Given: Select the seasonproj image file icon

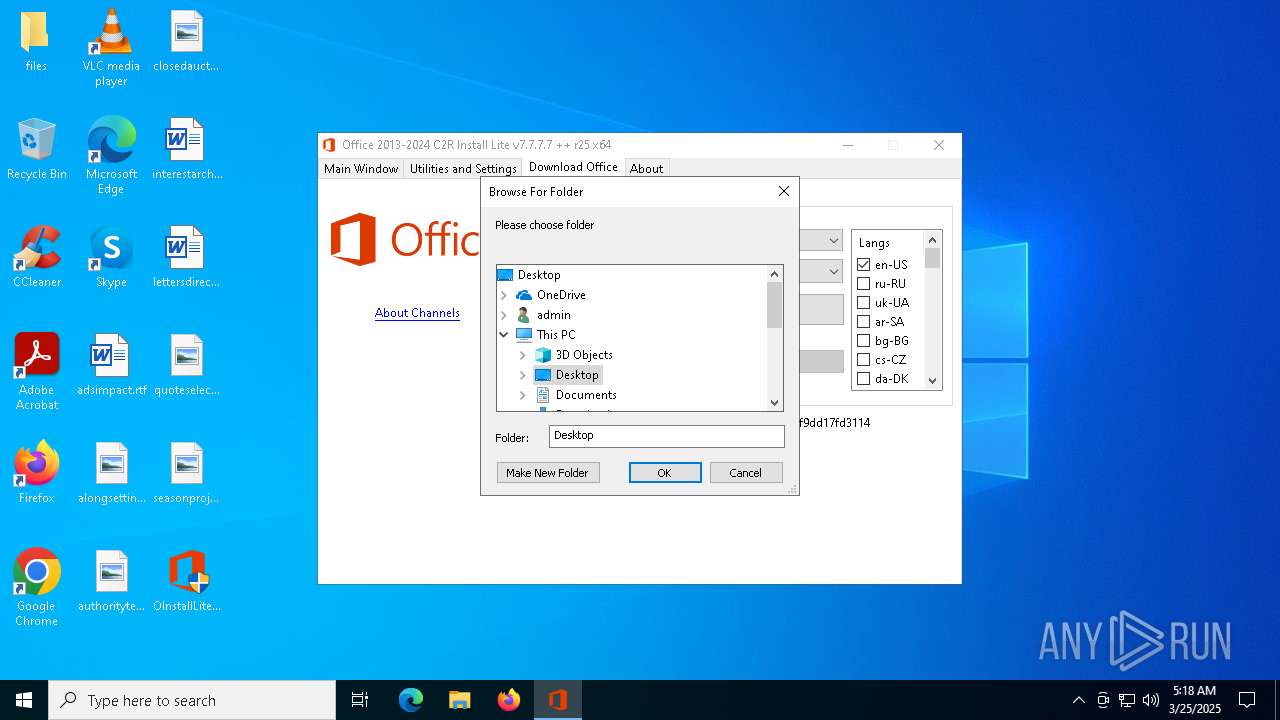Looking at the screenshot, I should pos(186,473).
